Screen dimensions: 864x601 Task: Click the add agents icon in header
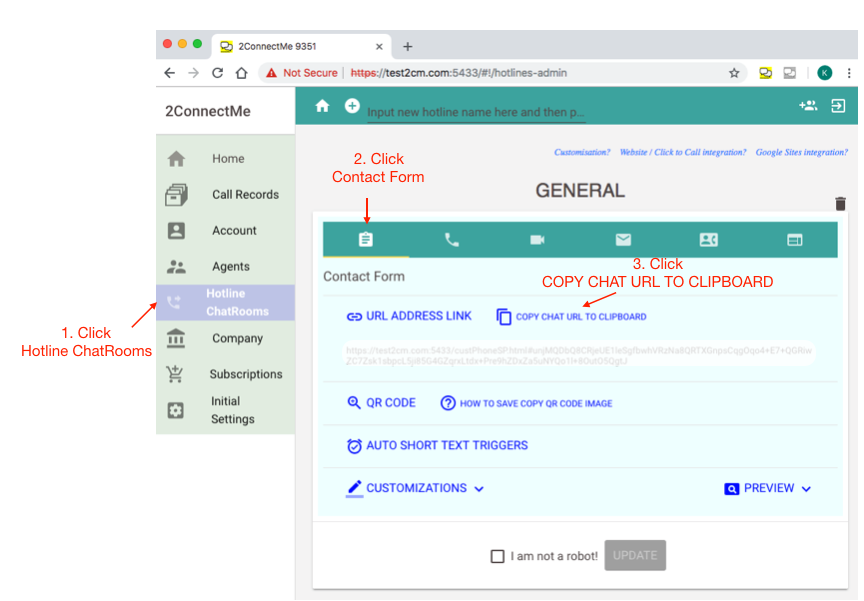coord(808,105)
